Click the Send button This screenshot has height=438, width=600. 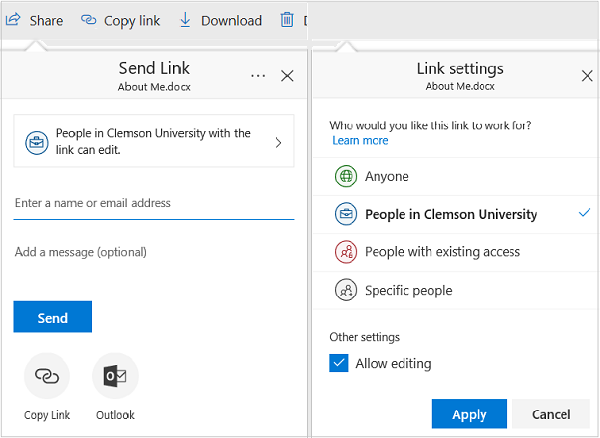[53, 317]
